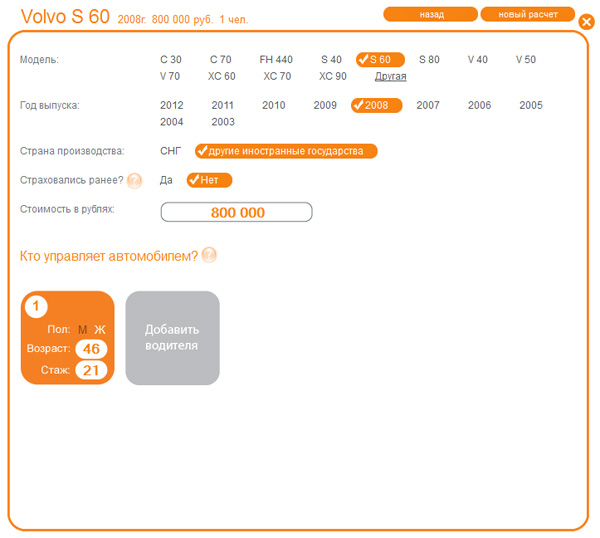Toggle 'другие иностранные государства' option
The height and width of the screenshot is (538, 600).
[x=286, y=151]
